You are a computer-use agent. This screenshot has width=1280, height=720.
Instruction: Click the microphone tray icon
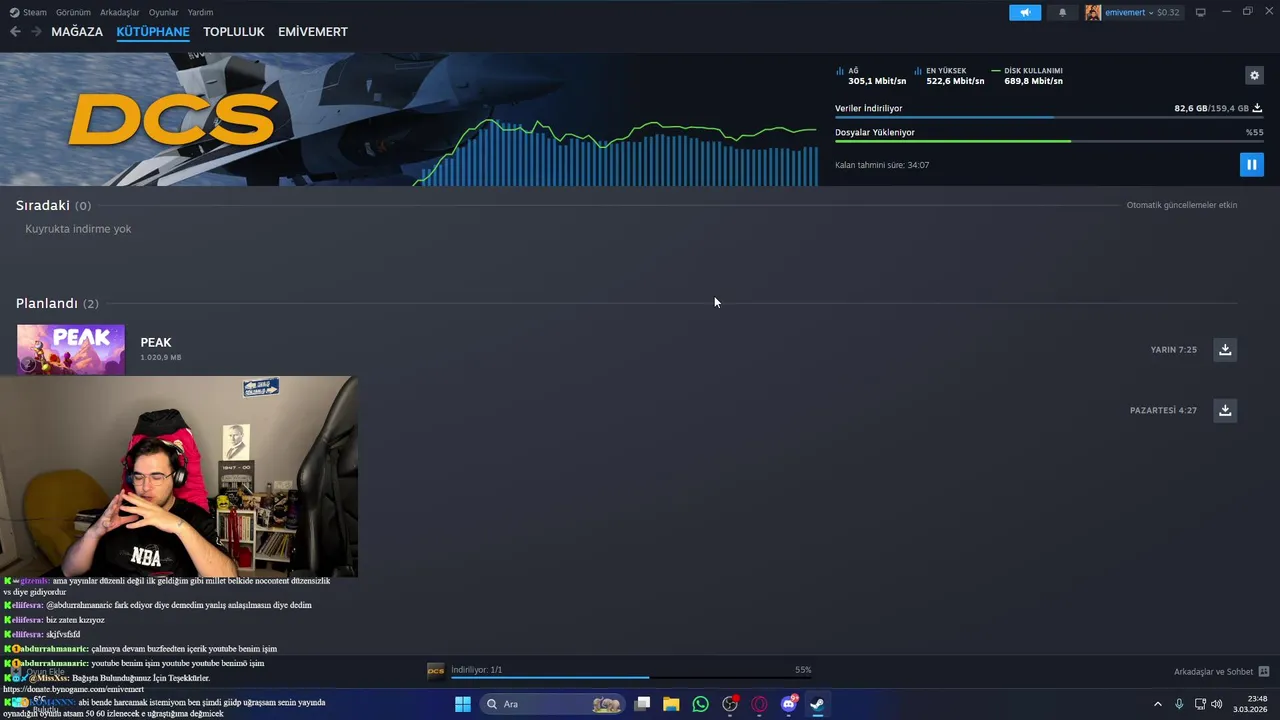pyautogui.click(x=1179, y=704)
